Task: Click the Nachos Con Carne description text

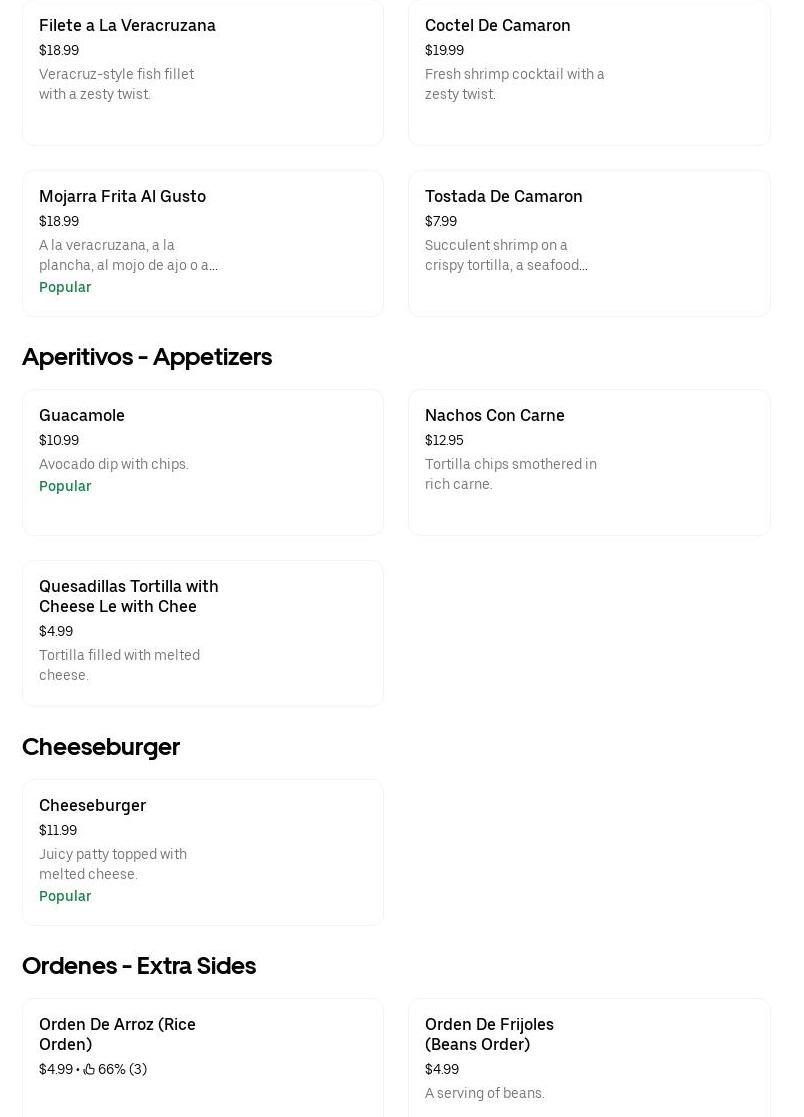Action: 511,474
